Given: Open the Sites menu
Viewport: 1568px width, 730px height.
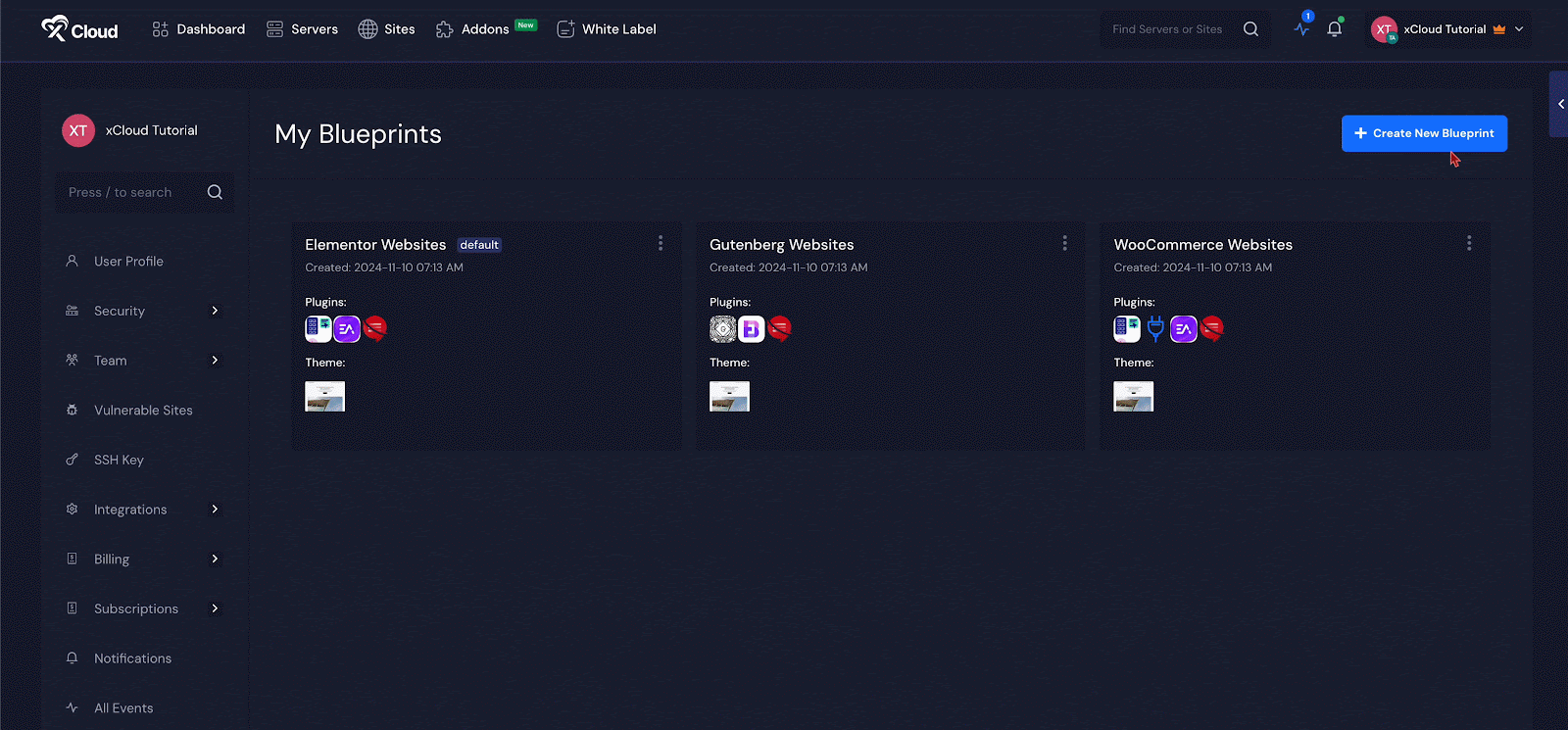Looking at the screenshot, I should 386,29.
